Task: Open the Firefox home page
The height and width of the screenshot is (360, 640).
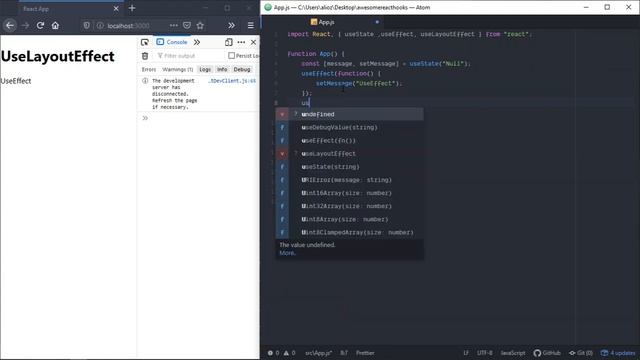Action: point(55,25)
